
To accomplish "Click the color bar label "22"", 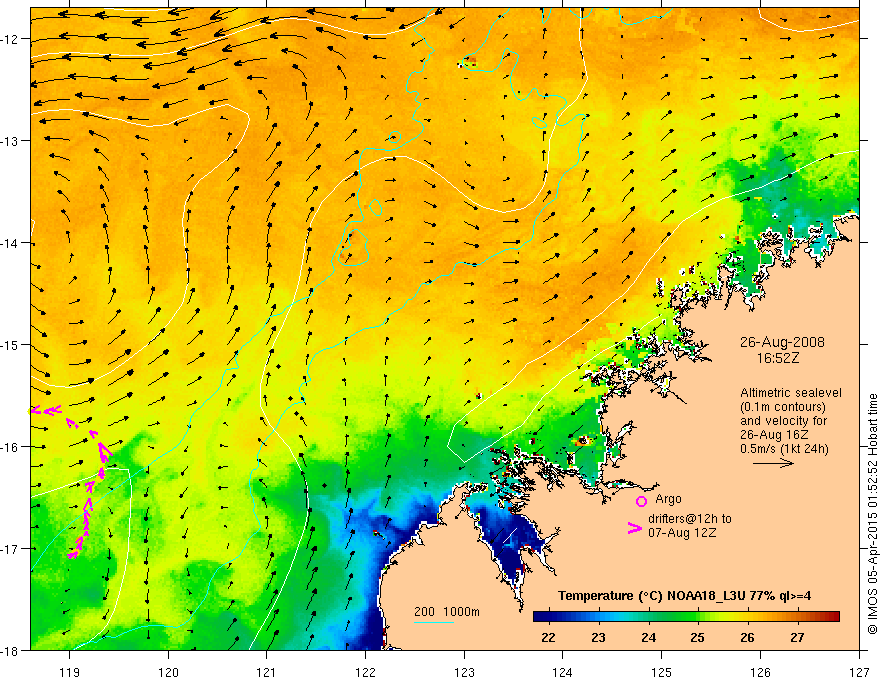I will pyautogui.click(x=548, y=637).
